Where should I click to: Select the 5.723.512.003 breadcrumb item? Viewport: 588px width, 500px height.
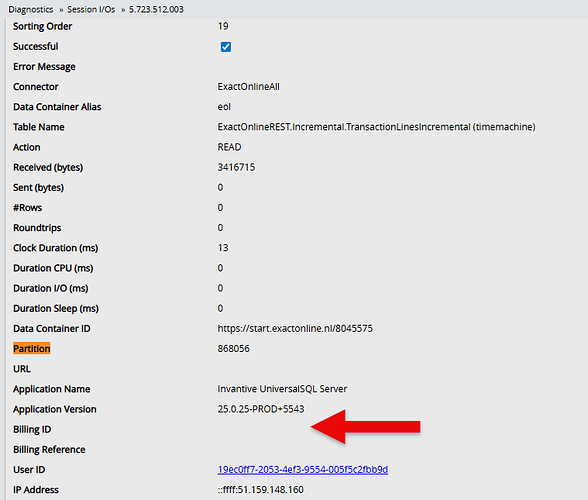[x=156, y=9]
